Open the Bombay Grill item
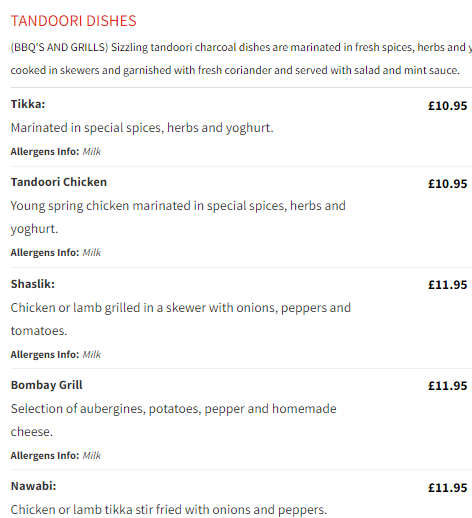The image size is (472, 518). (x=47, y=385)
